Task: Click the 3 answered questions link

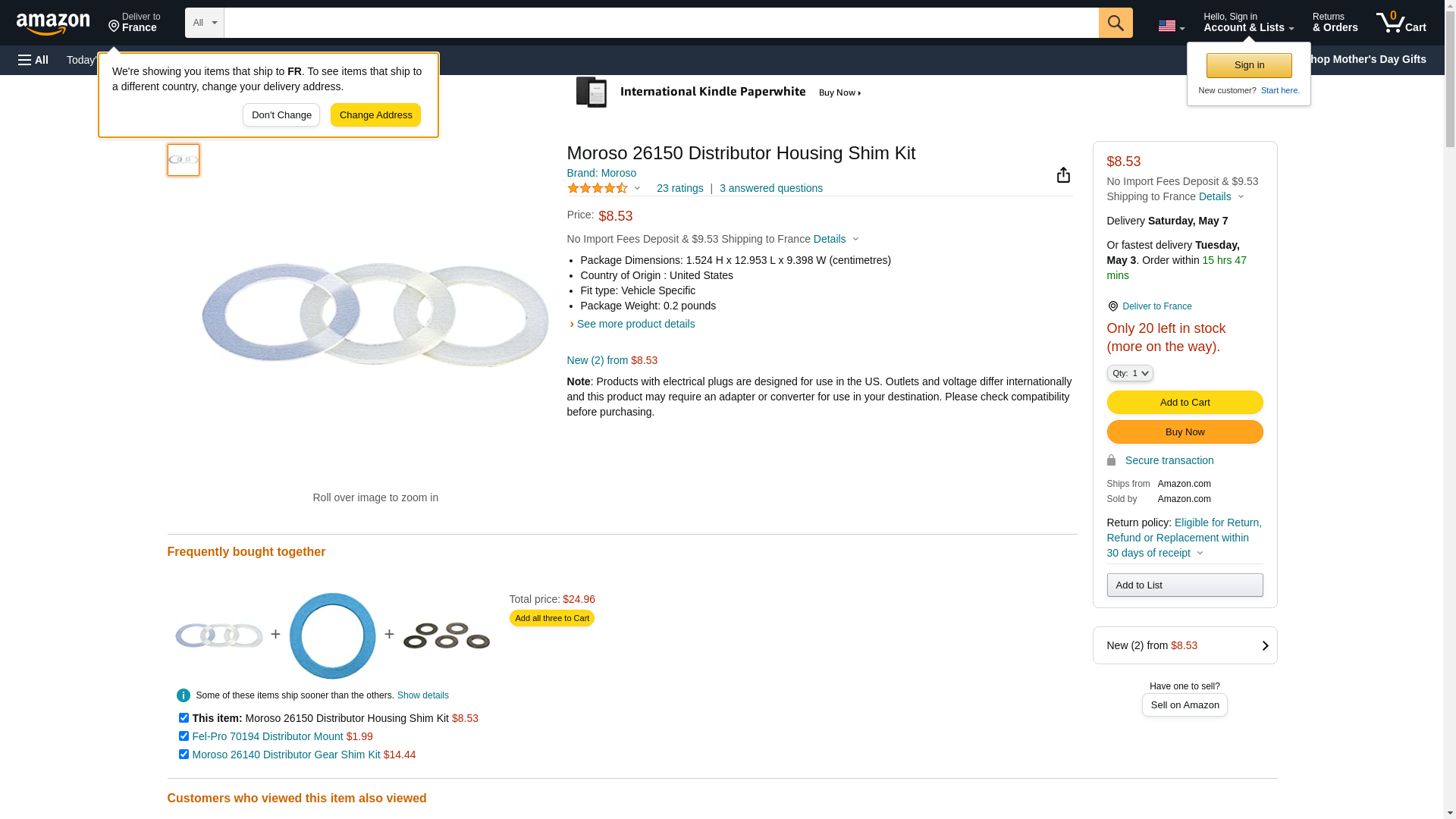Action: pyautogui.click(x=770, y=188)
